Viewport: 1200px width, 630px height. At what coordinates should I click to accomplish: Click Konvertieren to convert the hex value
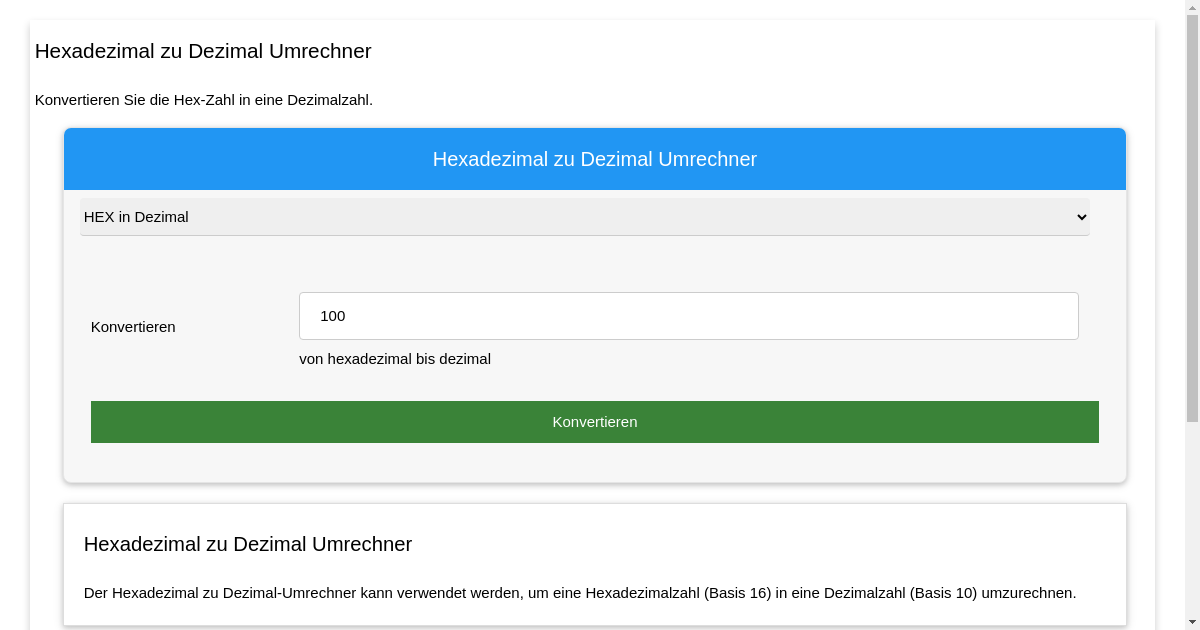(595, 421)
